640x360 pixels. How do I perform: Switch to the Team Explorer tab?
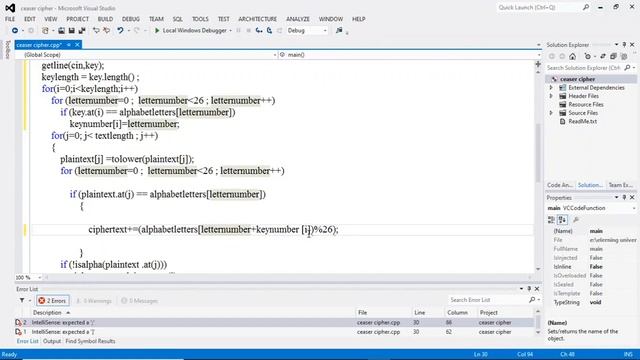tap(621, 185)
